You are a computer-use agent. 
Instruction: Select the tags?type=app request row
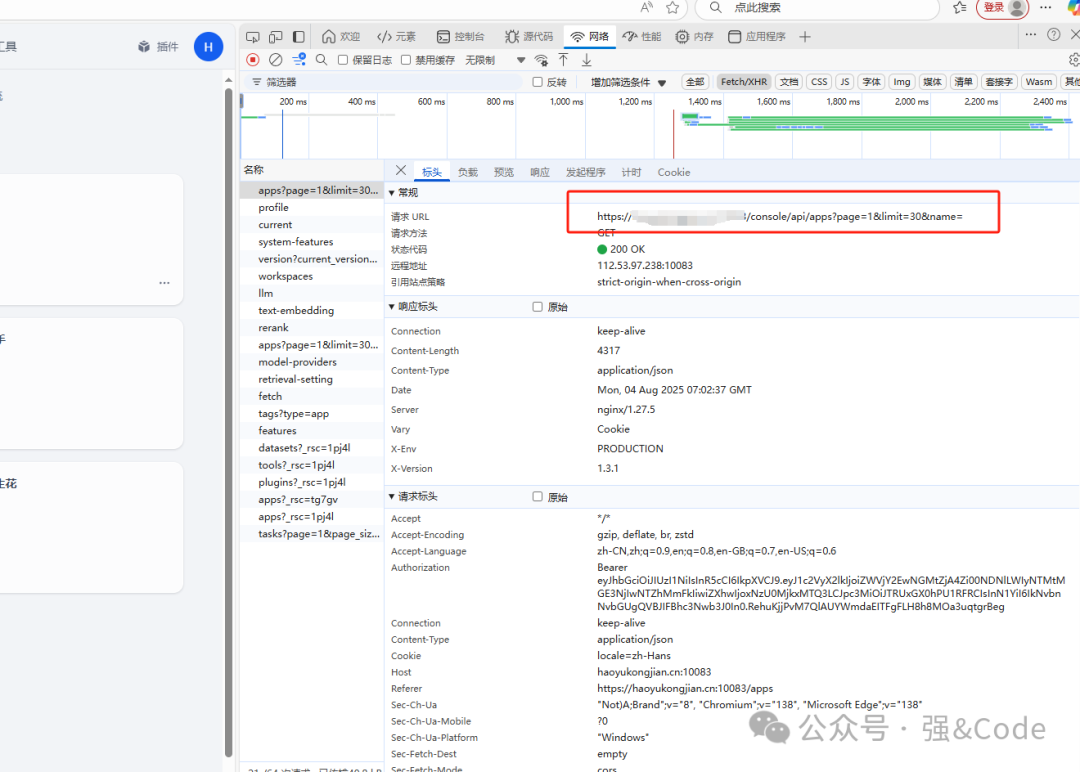tap(312, 413)
